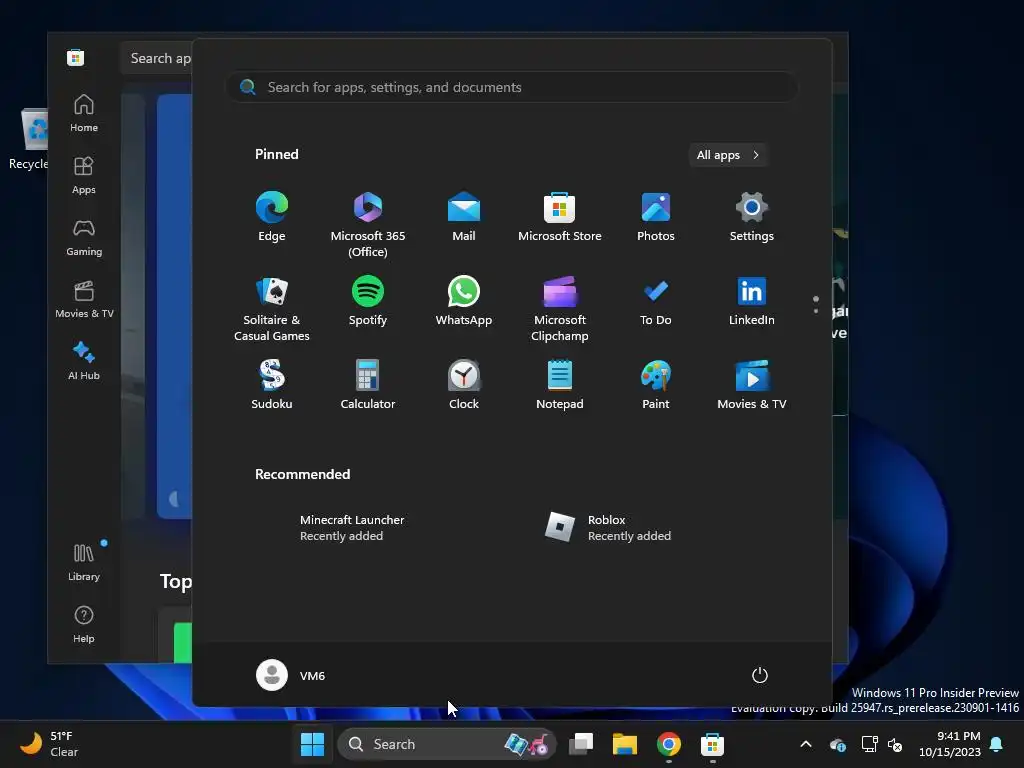Click the power button in Start menu
The height and width of the screenshot is (768, 1024).
pyautogui.click(x=760, y=675)
